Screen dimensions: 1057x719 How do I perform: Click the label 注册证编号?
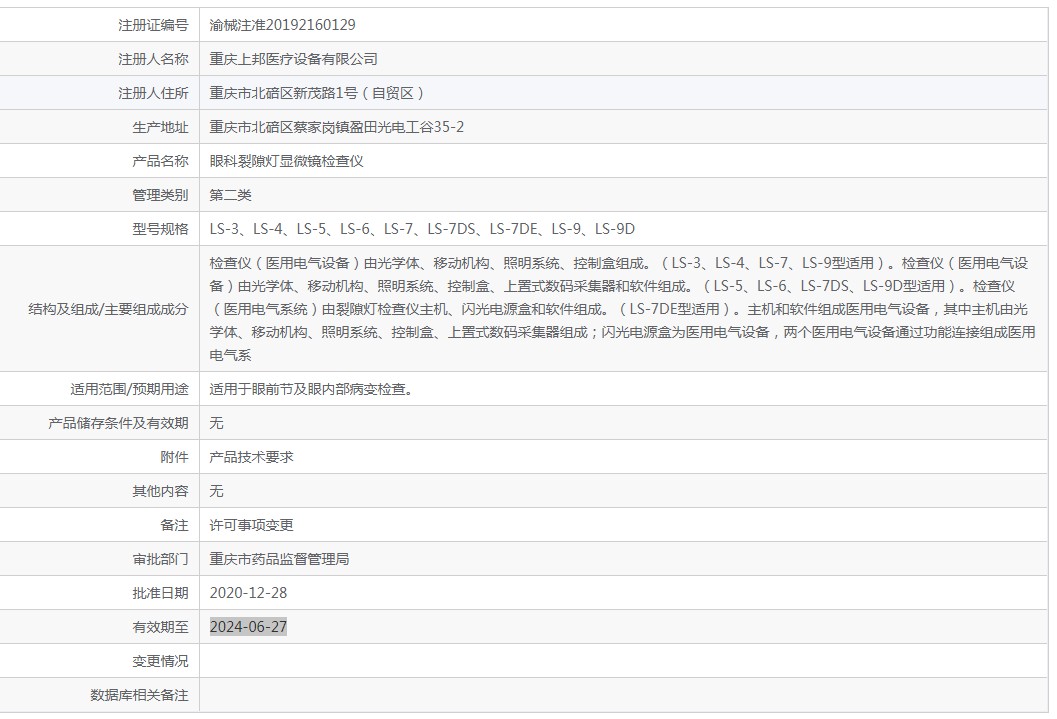pyautogui.click(x=153, y=25)
